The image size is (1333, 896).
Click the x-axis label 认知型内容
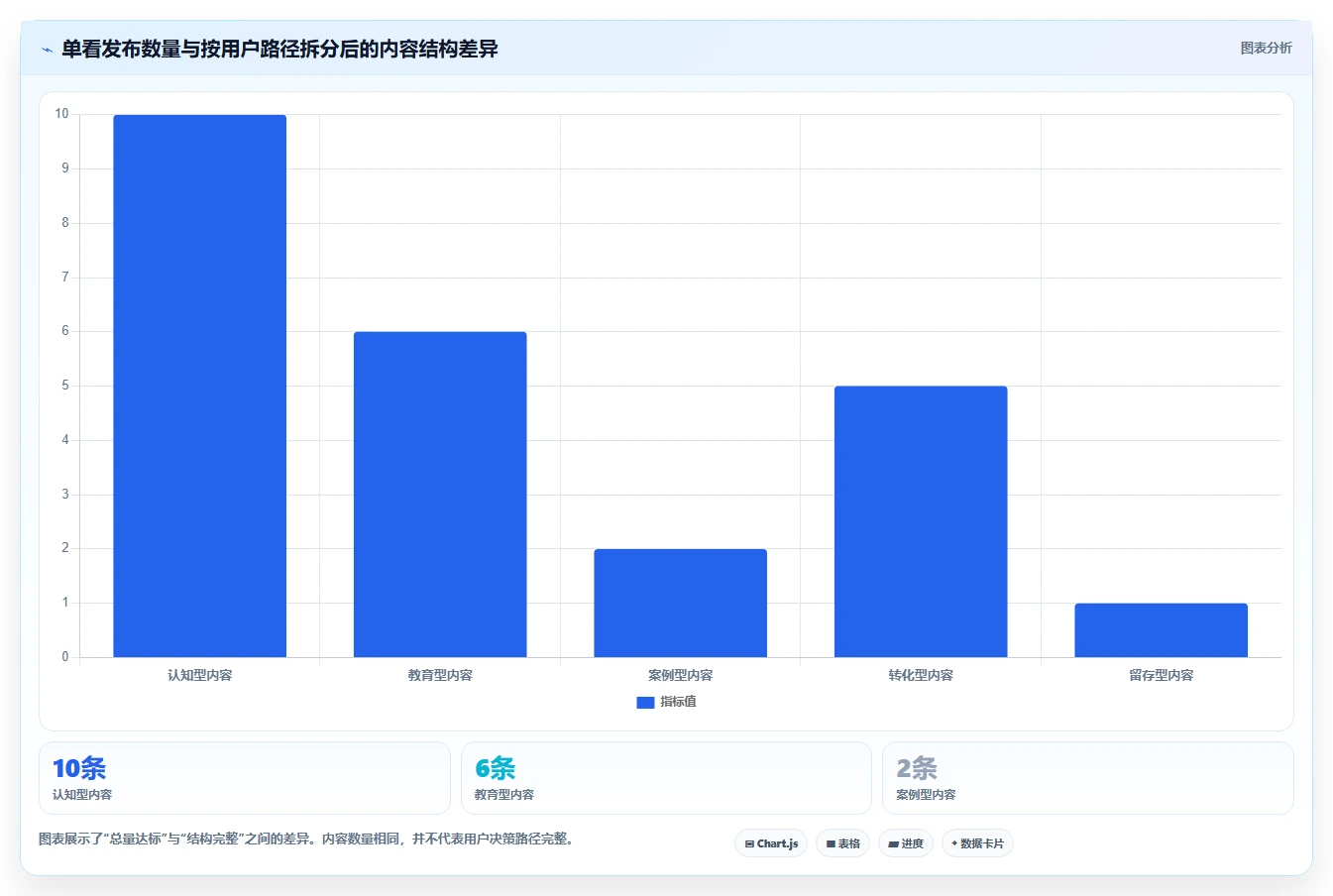pyautogui.click(x=199, y=675)
